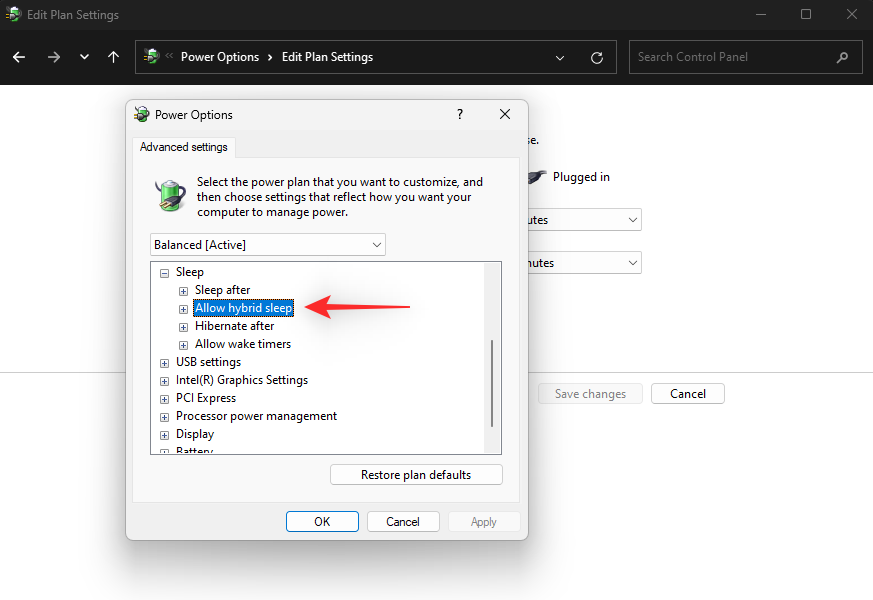Click the Apply button in dialog

483,522
